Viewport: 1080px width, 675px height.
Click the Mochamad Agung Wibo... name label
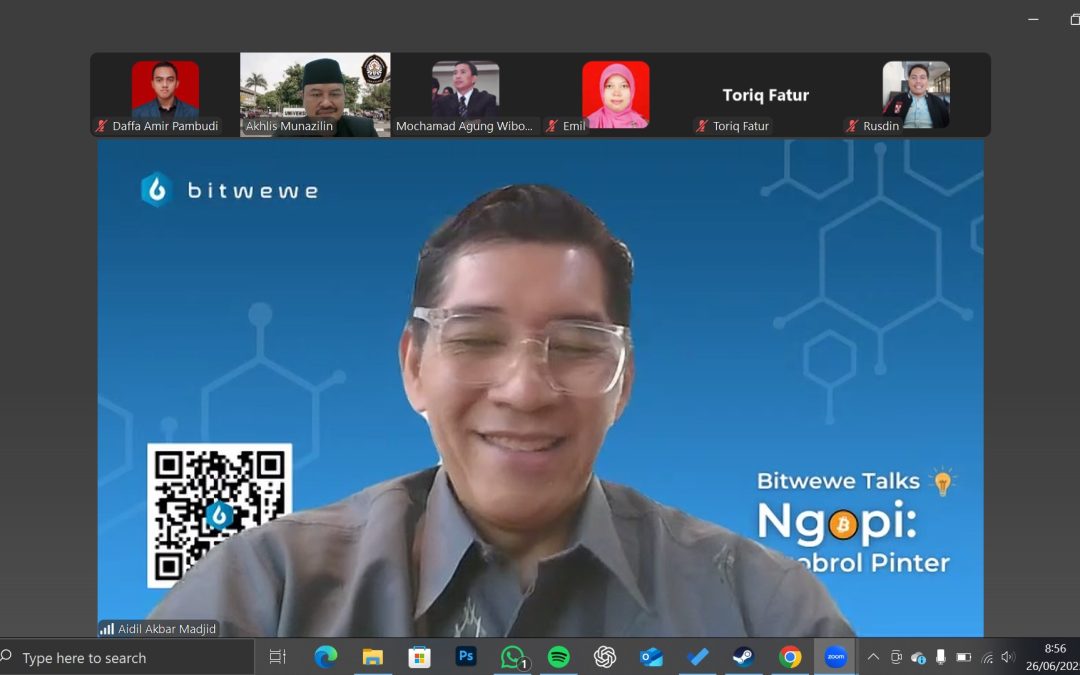464,126
